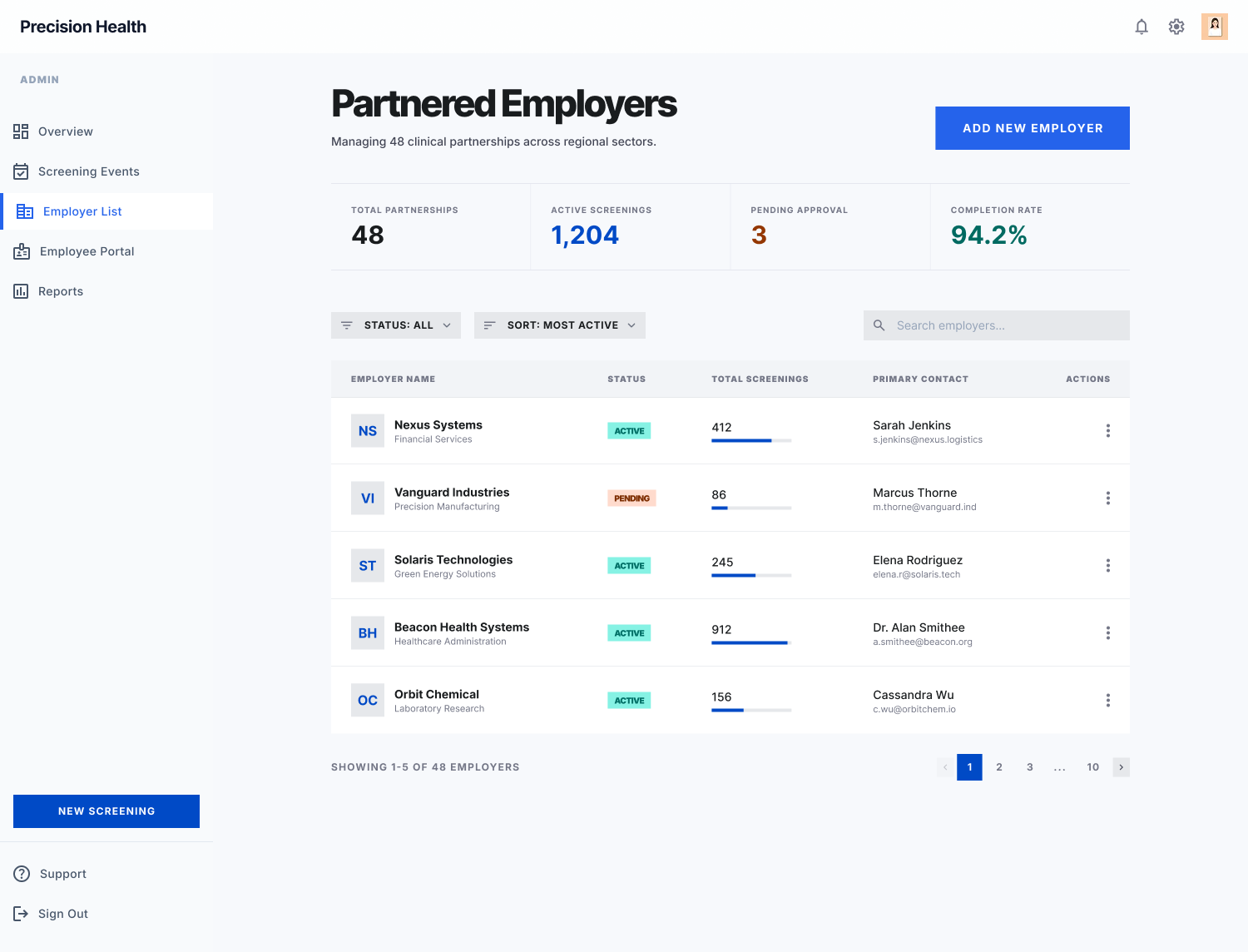Go to page 3

coord(1030,767)
